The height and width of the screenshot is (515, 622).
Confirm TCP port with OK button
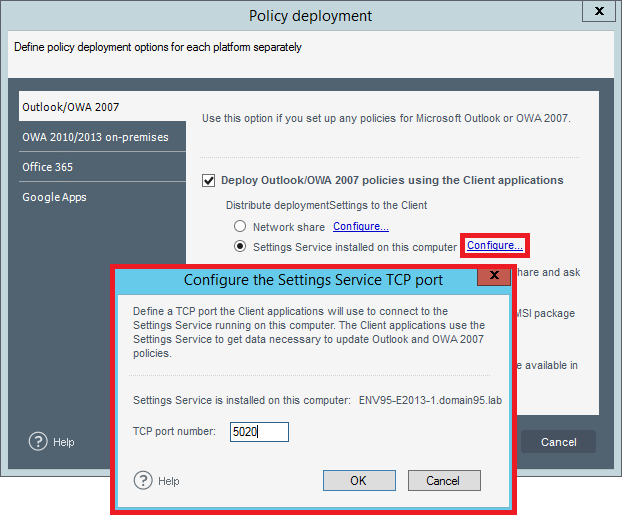359,480
